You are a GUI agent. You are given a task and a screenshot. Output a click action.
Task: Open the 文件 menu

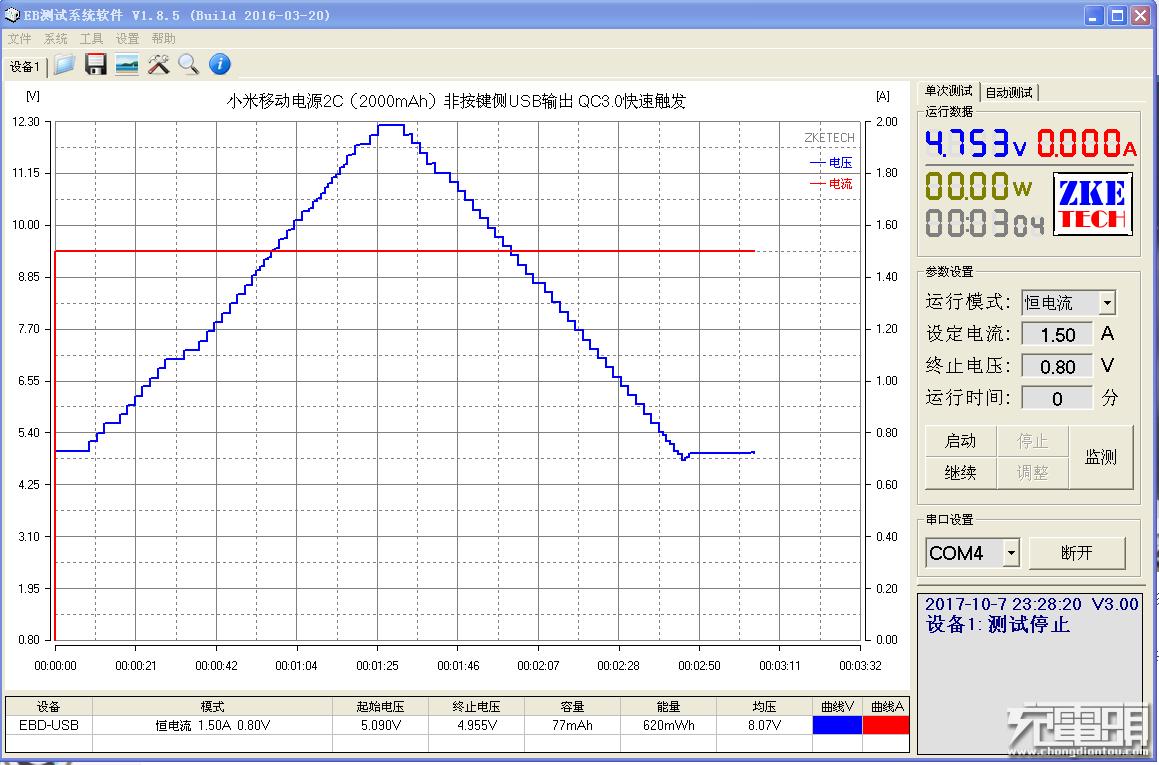coord(20,39)
